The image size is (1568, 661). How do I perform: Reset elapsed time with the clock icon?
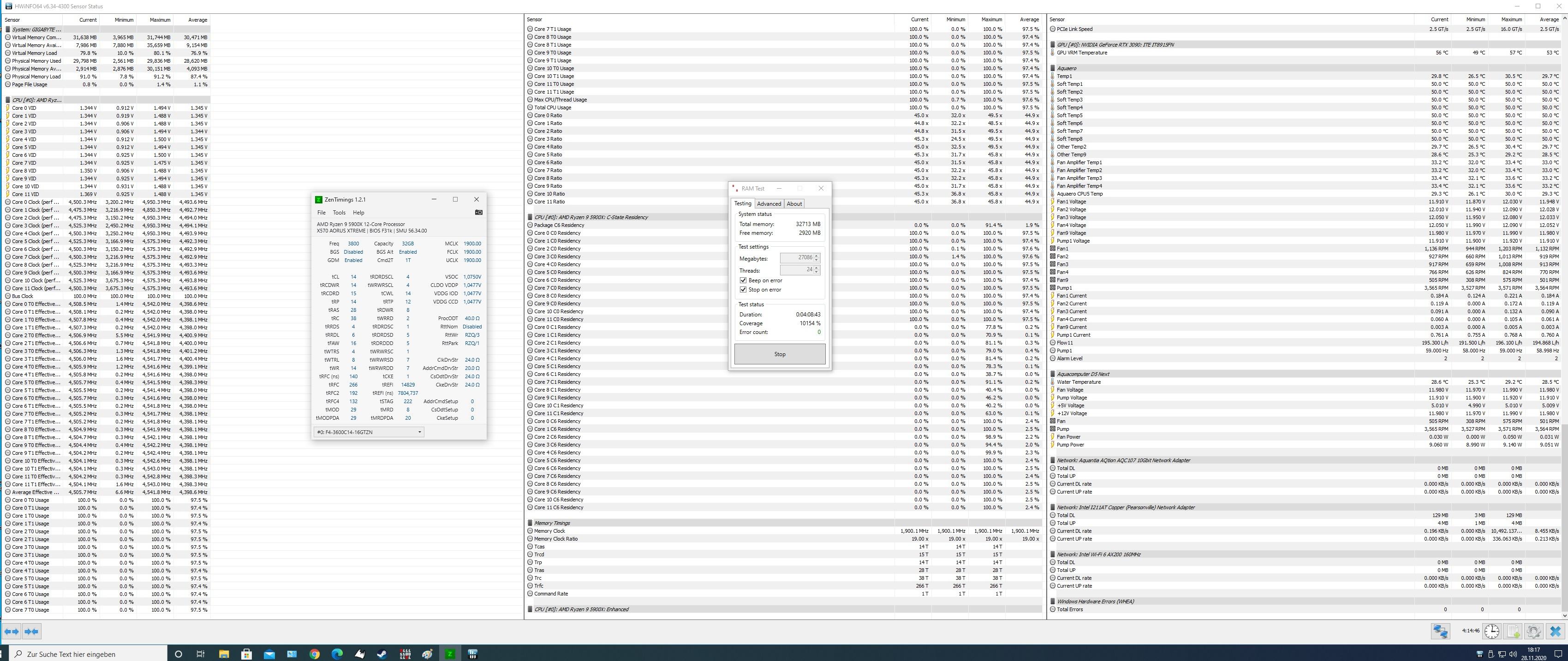click(x=1491, y=631)
